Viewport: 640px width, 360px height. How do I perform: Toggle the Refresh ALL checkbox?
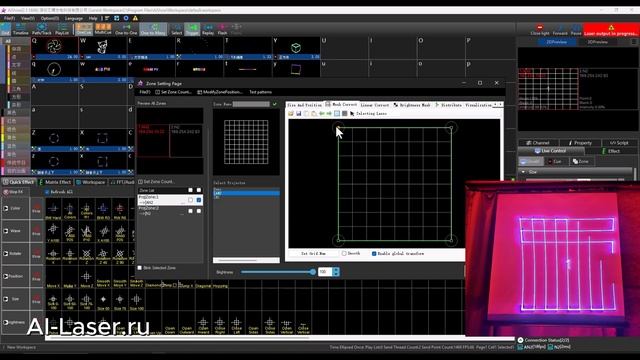[x=47, y=192]
